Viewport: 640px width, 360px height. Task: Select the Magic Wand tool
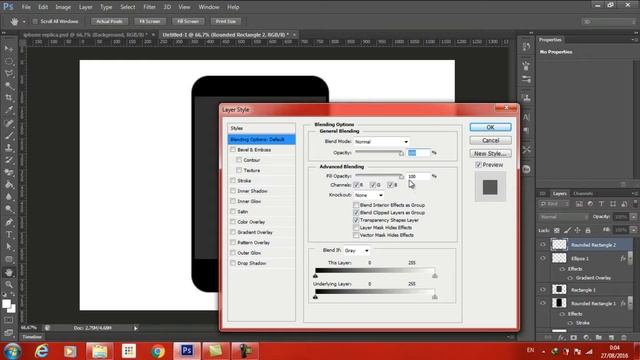coord(9,86)
